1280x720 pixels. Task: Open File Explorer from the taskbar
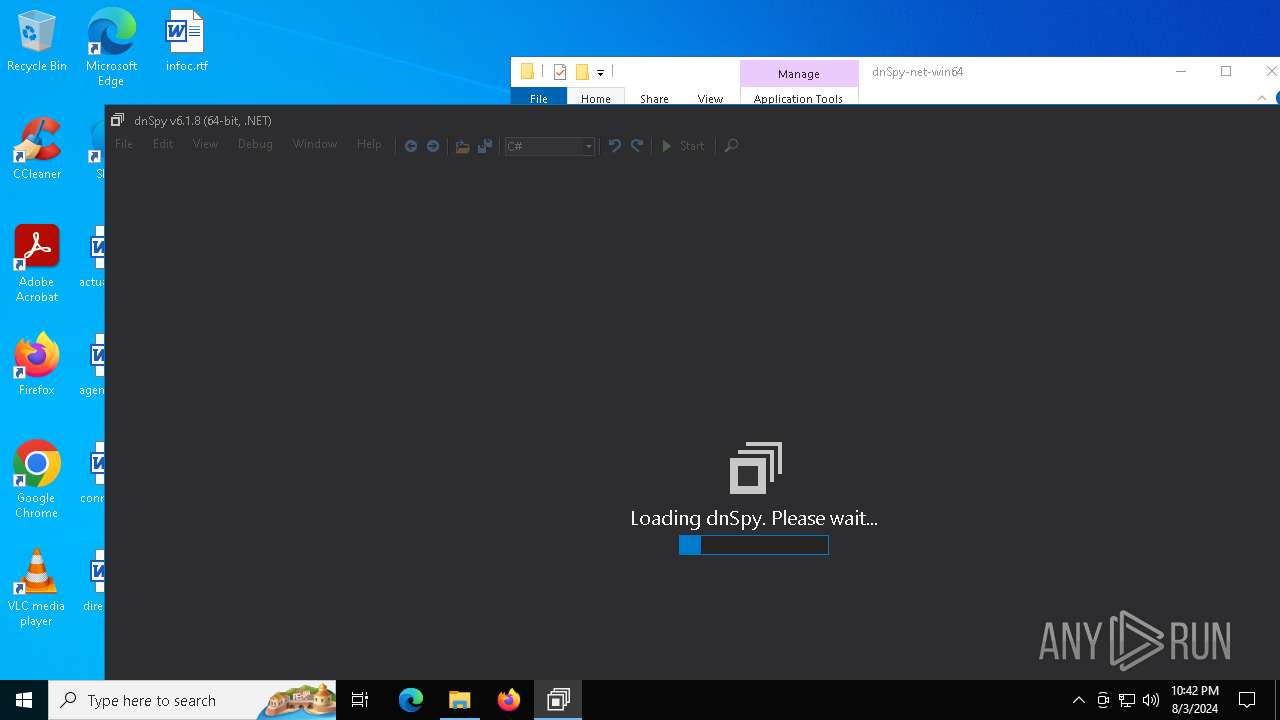tap(460, 700)
